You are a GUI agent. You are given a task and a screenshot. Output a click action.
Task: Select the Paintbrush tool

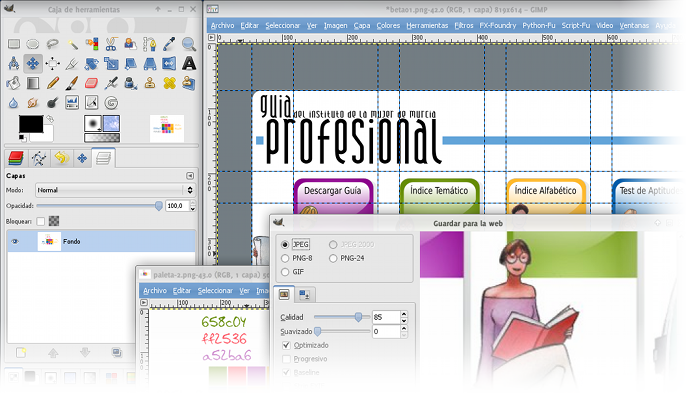tap(72, 83)
